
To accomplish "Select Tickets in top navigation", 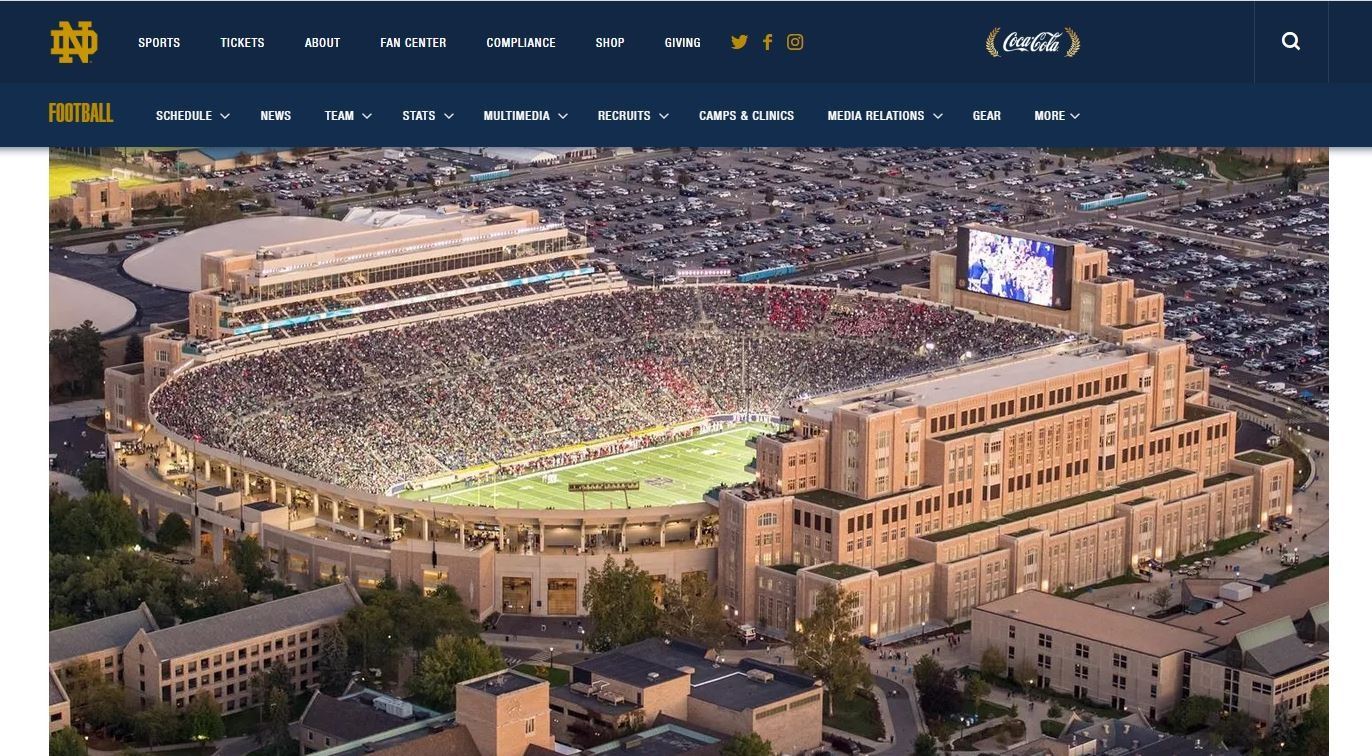I will tap(242, 43).
